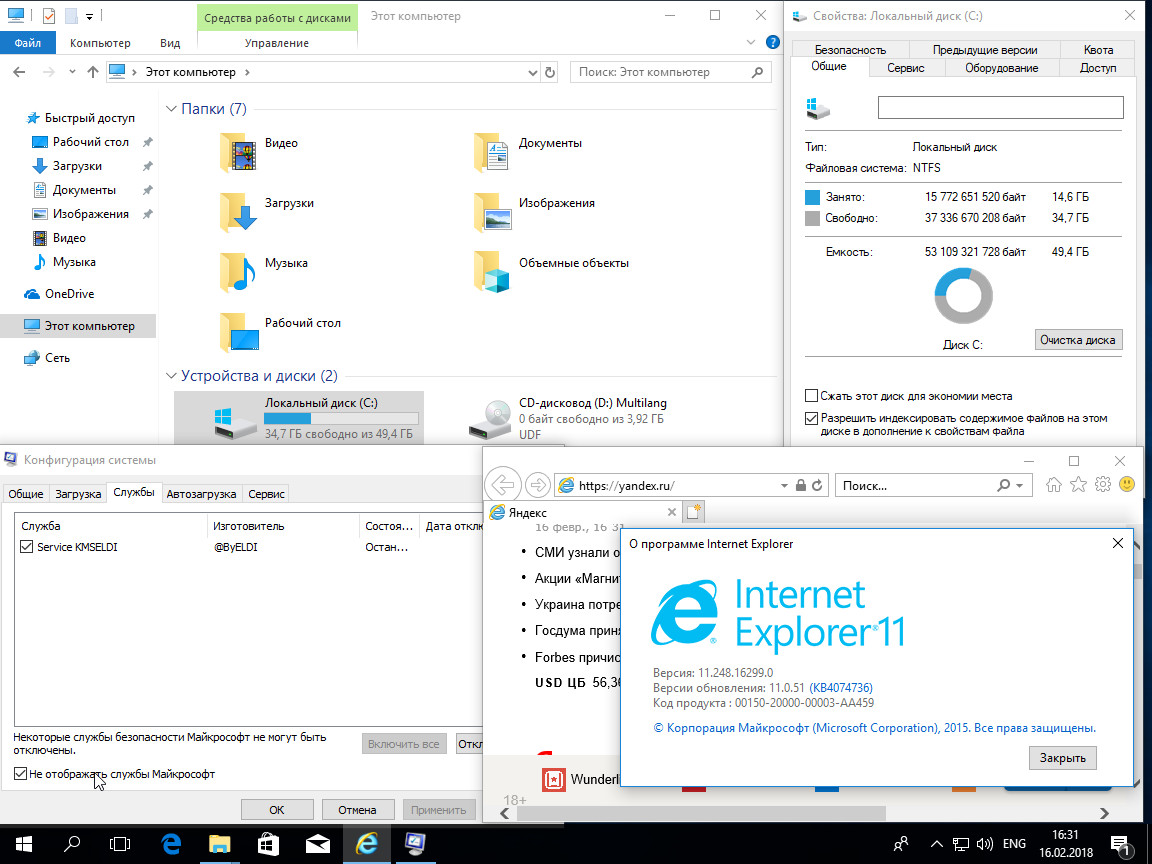This screenshot has height=864, width=1152.
Task: Open Microsoft Store from taskbar
Action: [268, 844]
